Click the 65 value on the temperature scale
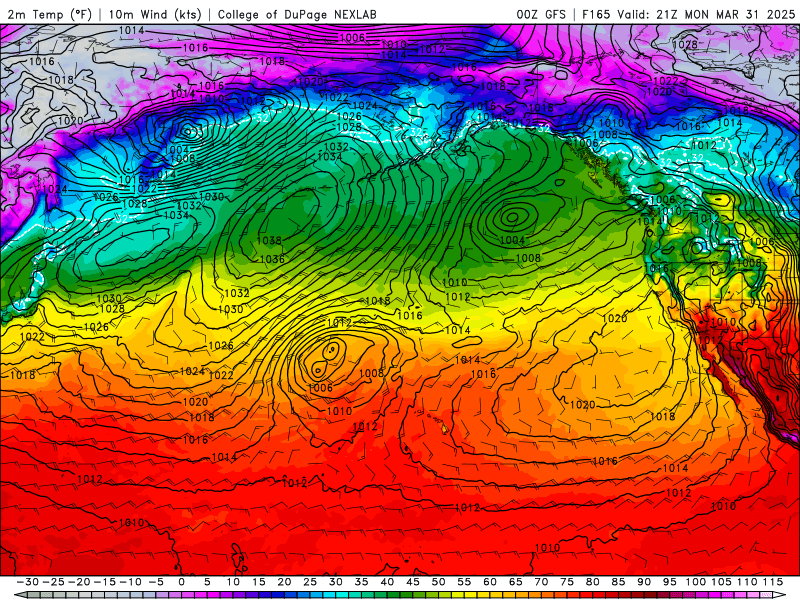800x600 pixels. pyautogui.click(x=515, y=582)
